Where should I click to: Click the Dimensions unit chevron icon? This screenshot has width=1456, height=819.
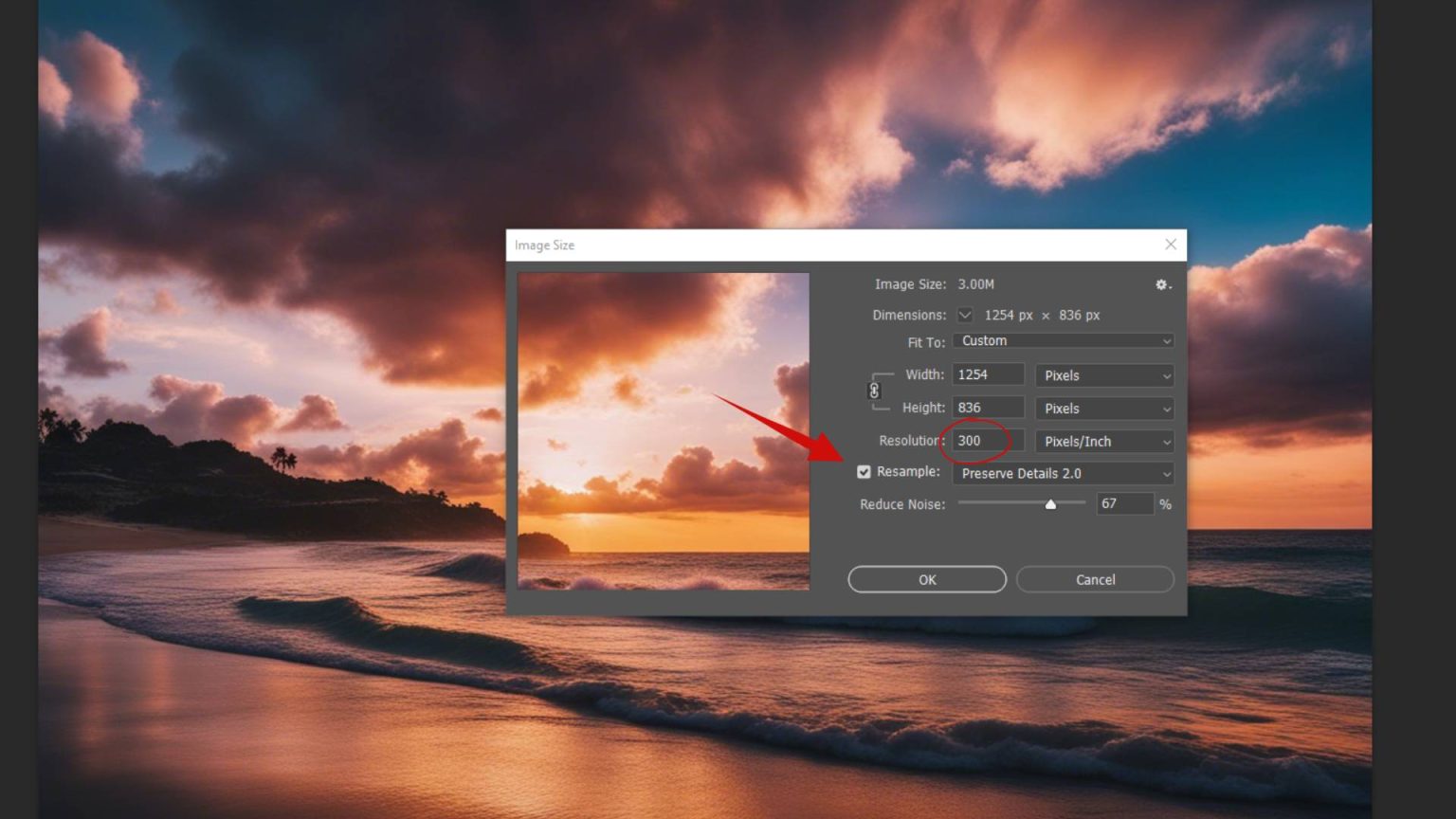(964, 315)
